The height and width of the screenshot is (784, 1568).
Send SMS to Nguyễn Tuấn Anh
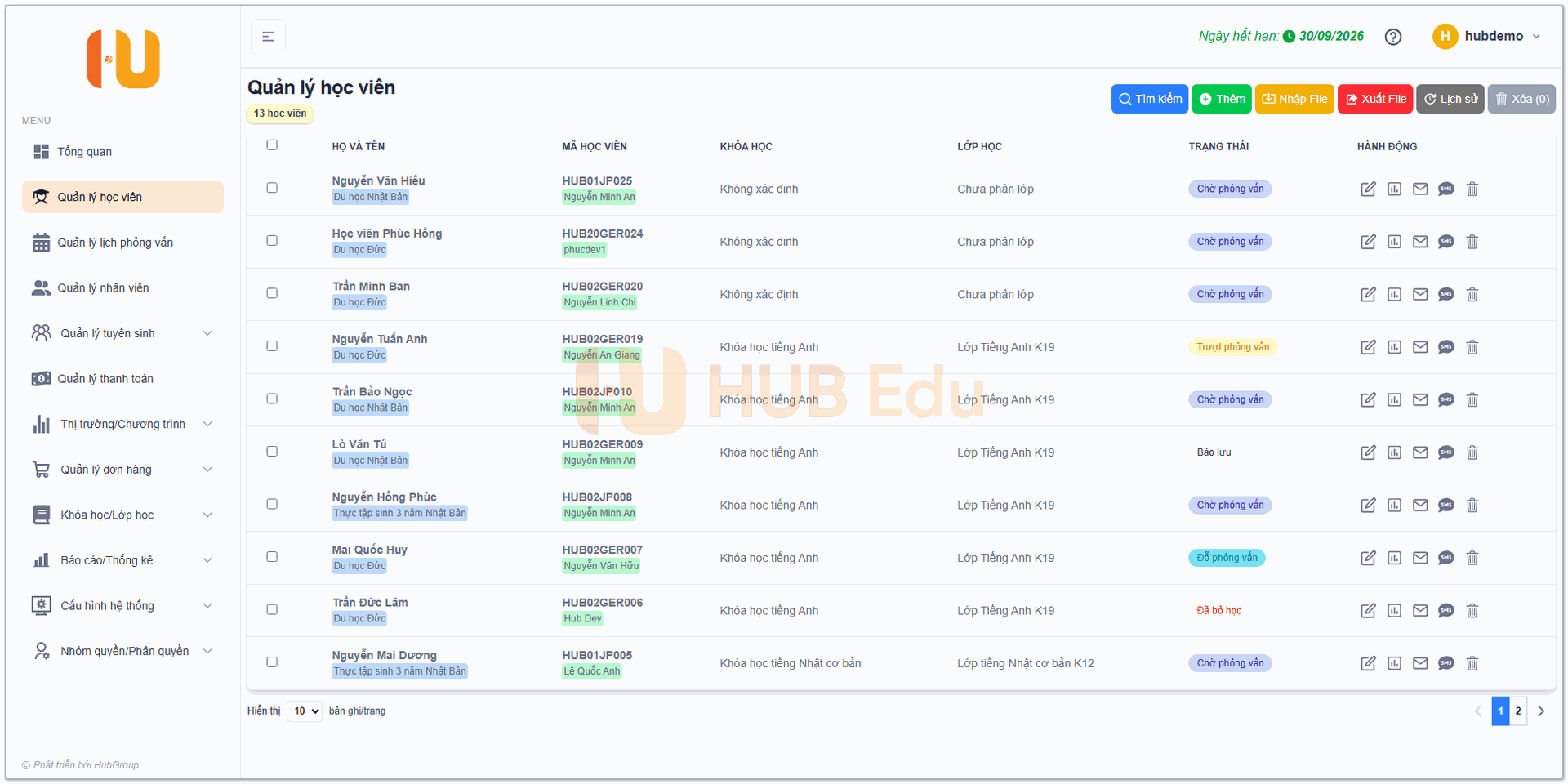point(1446,347)
